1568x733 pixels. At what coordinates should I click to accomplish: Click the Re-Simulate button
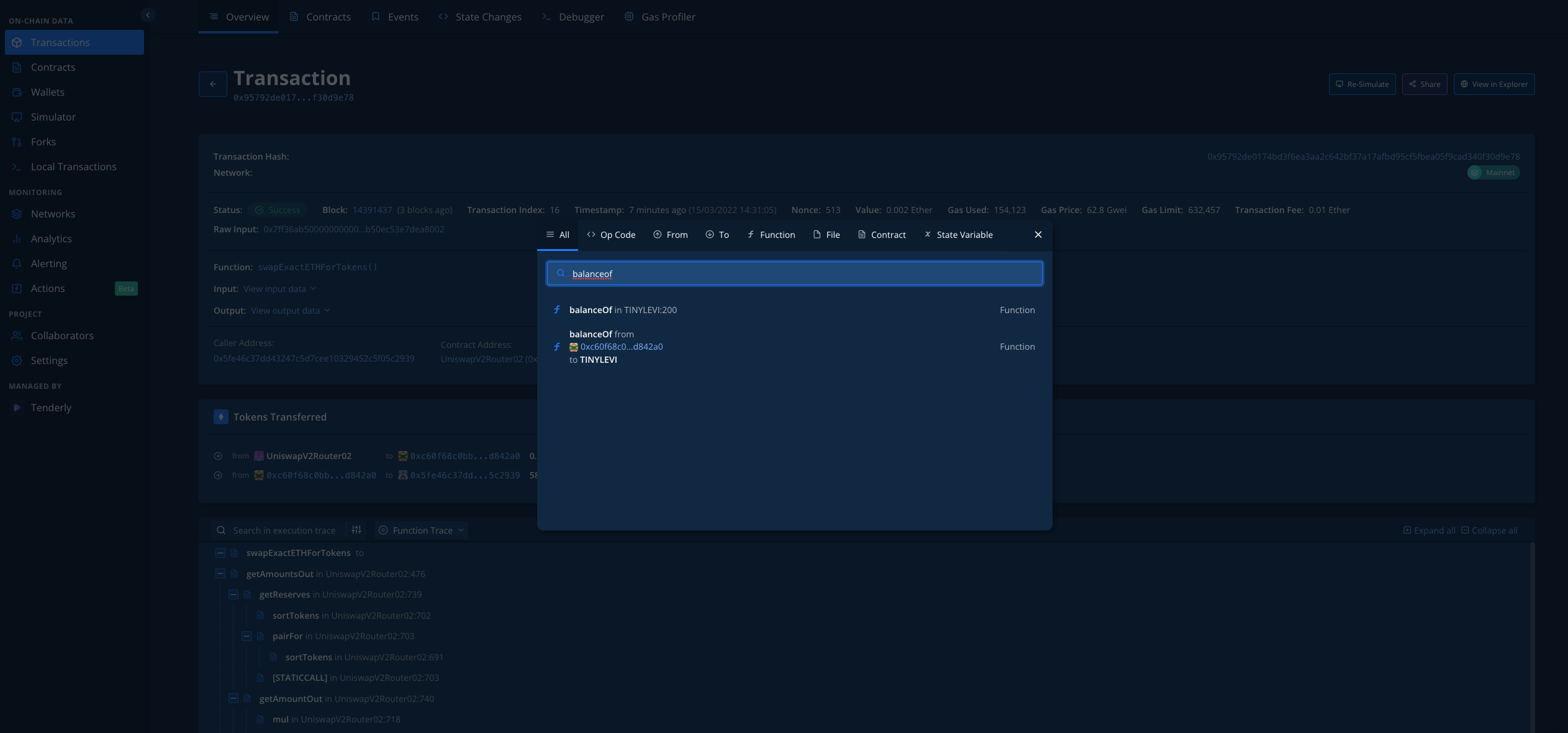(x=1362, y=84)
